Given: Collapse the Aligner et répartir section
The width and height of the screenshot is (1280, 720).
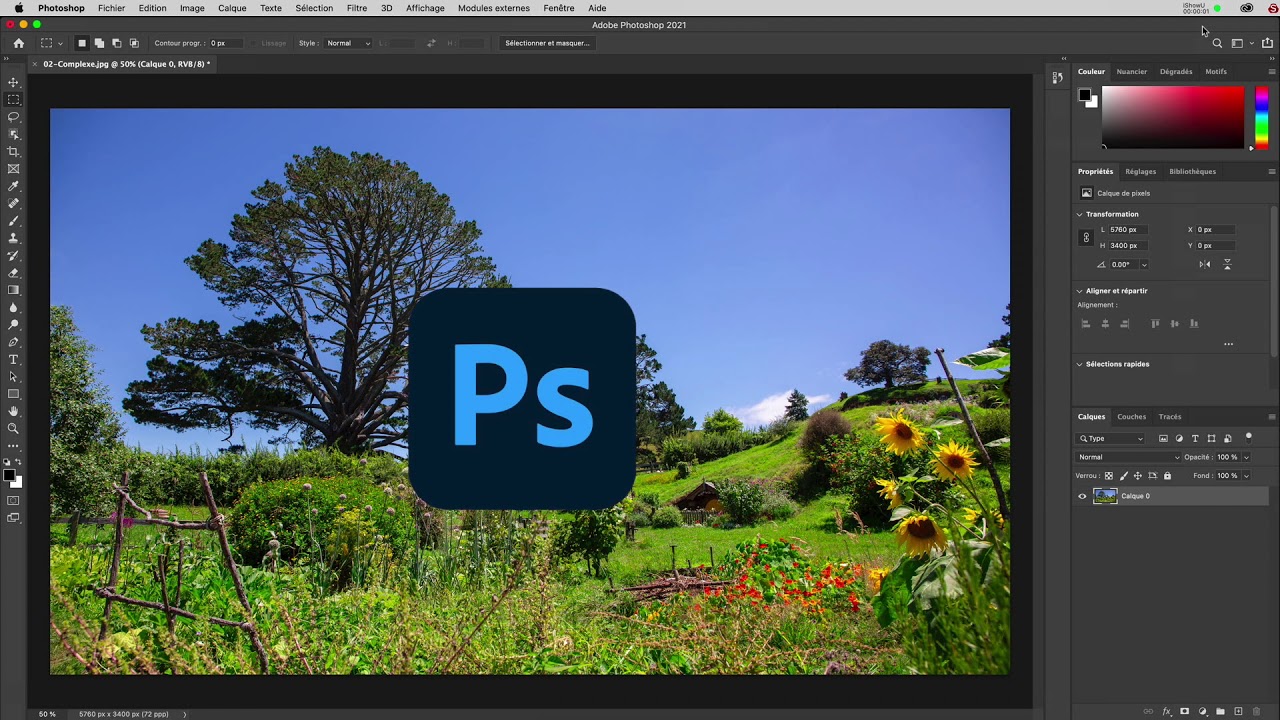Looking at the screenshot, I should click(1080, 291).
